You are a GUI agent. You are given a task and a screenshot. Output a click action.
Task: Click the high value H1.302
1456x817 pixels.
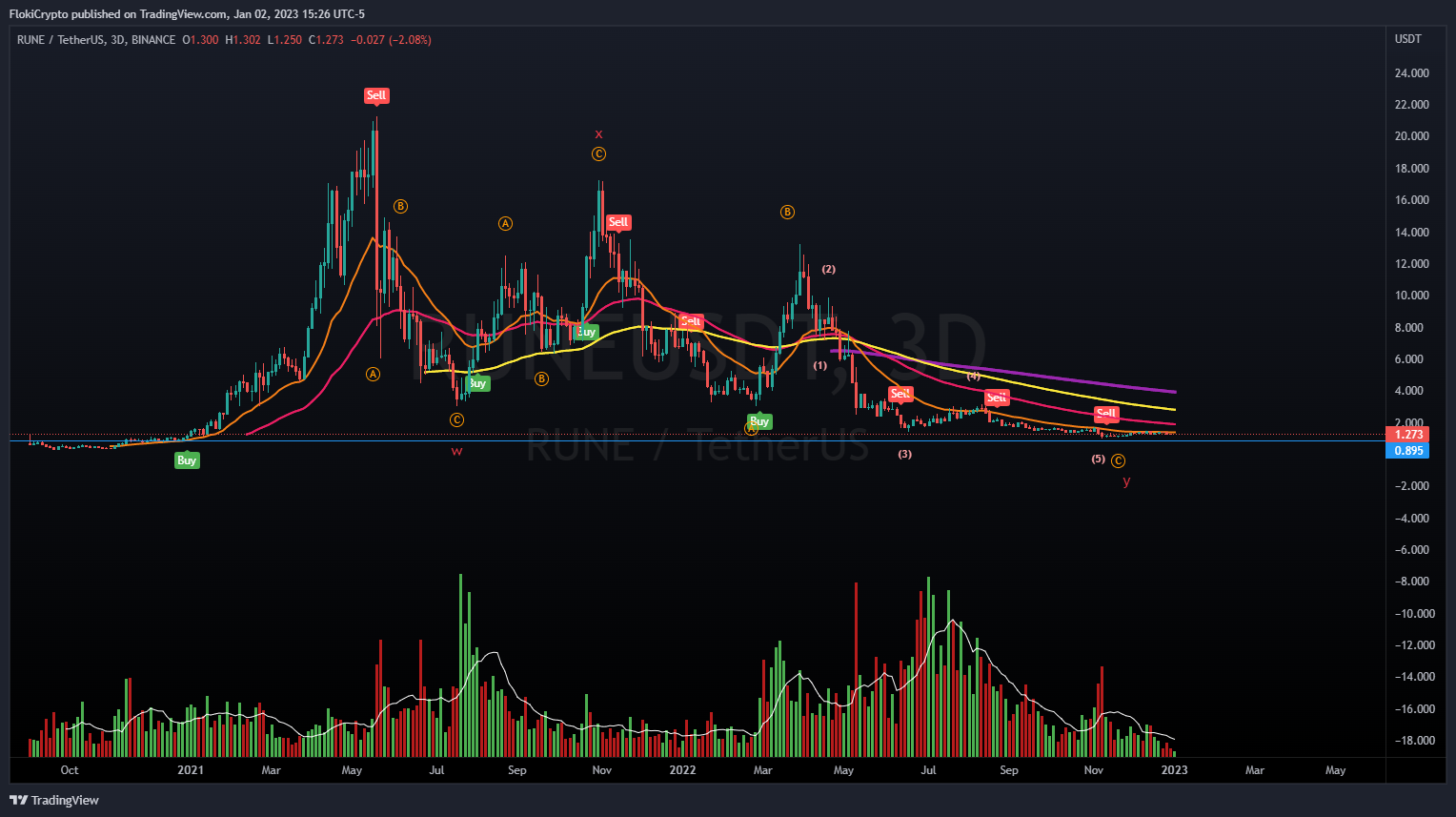(x=243, y=40)
